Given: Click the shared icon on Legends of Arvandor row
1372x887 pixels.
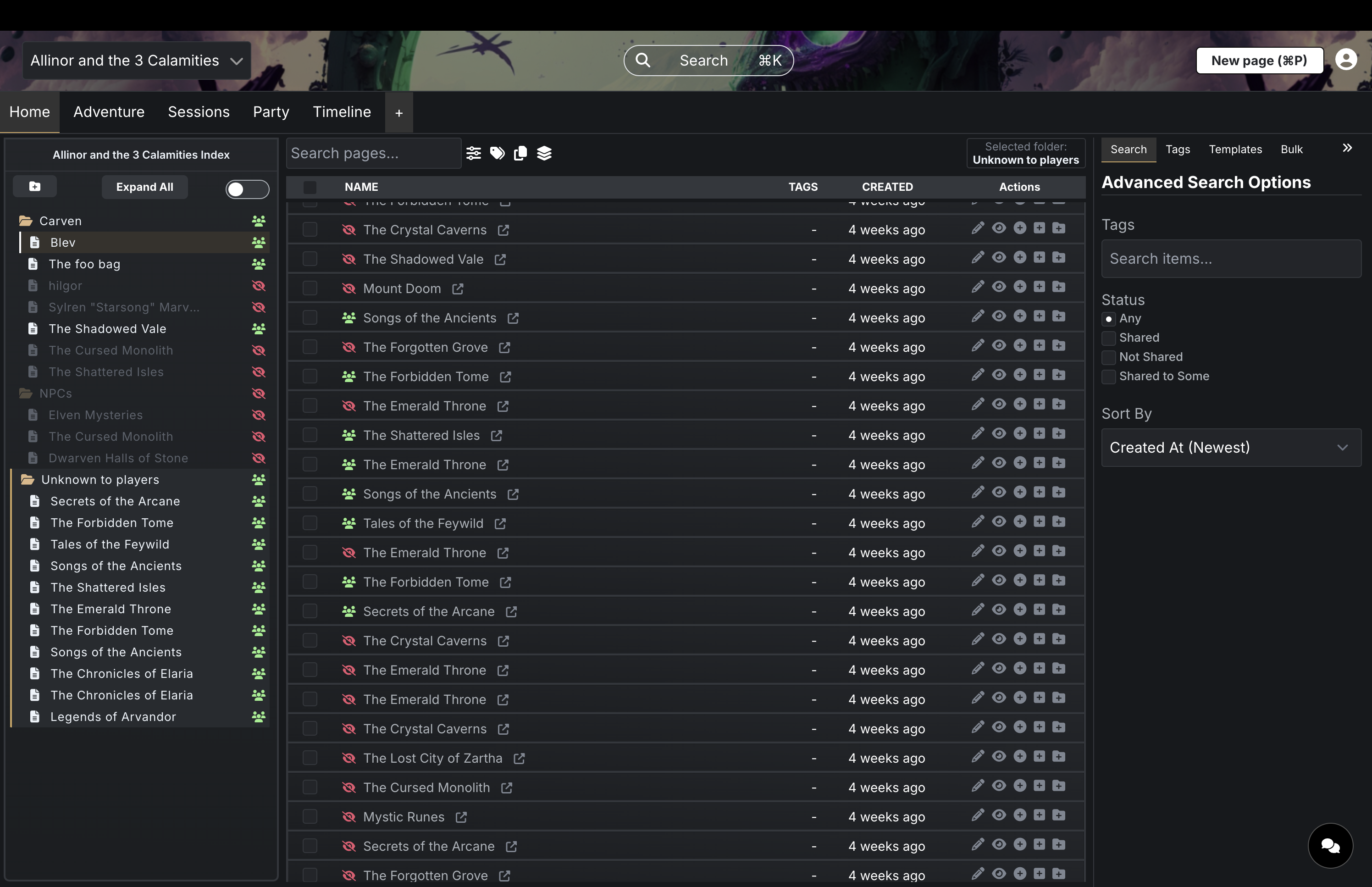Looking at the screenshot, I should (259, 716).
